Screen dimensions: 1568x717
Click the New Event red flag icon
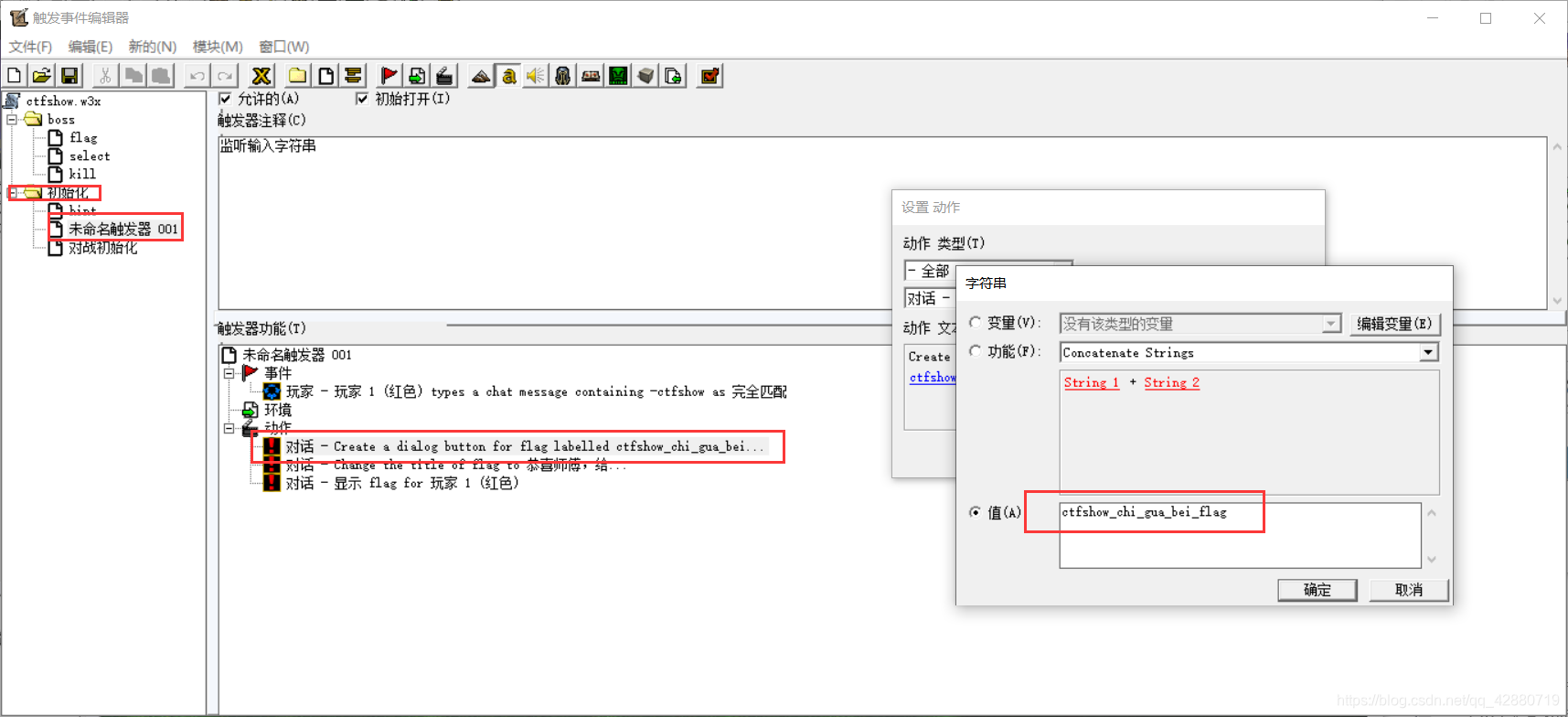pos(389,76)
